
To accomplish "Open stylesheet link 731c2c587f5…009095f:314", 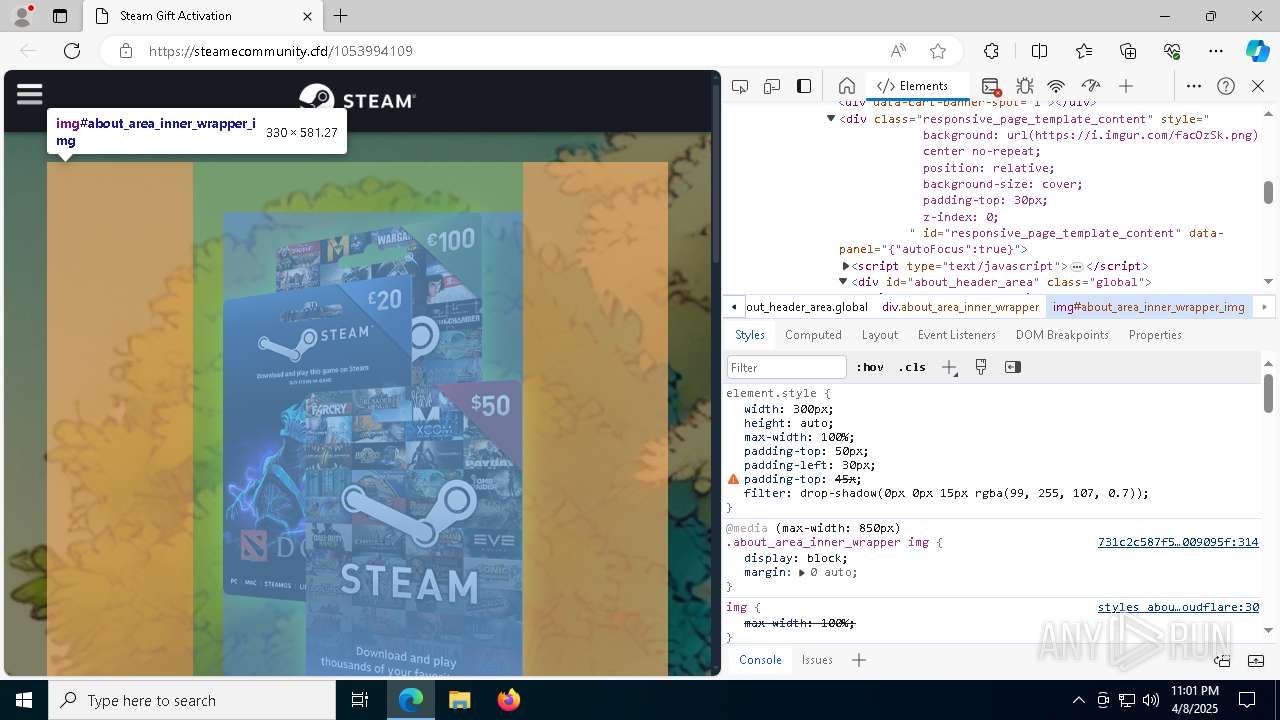I will pyautogui.click(x=1178, y=542).
